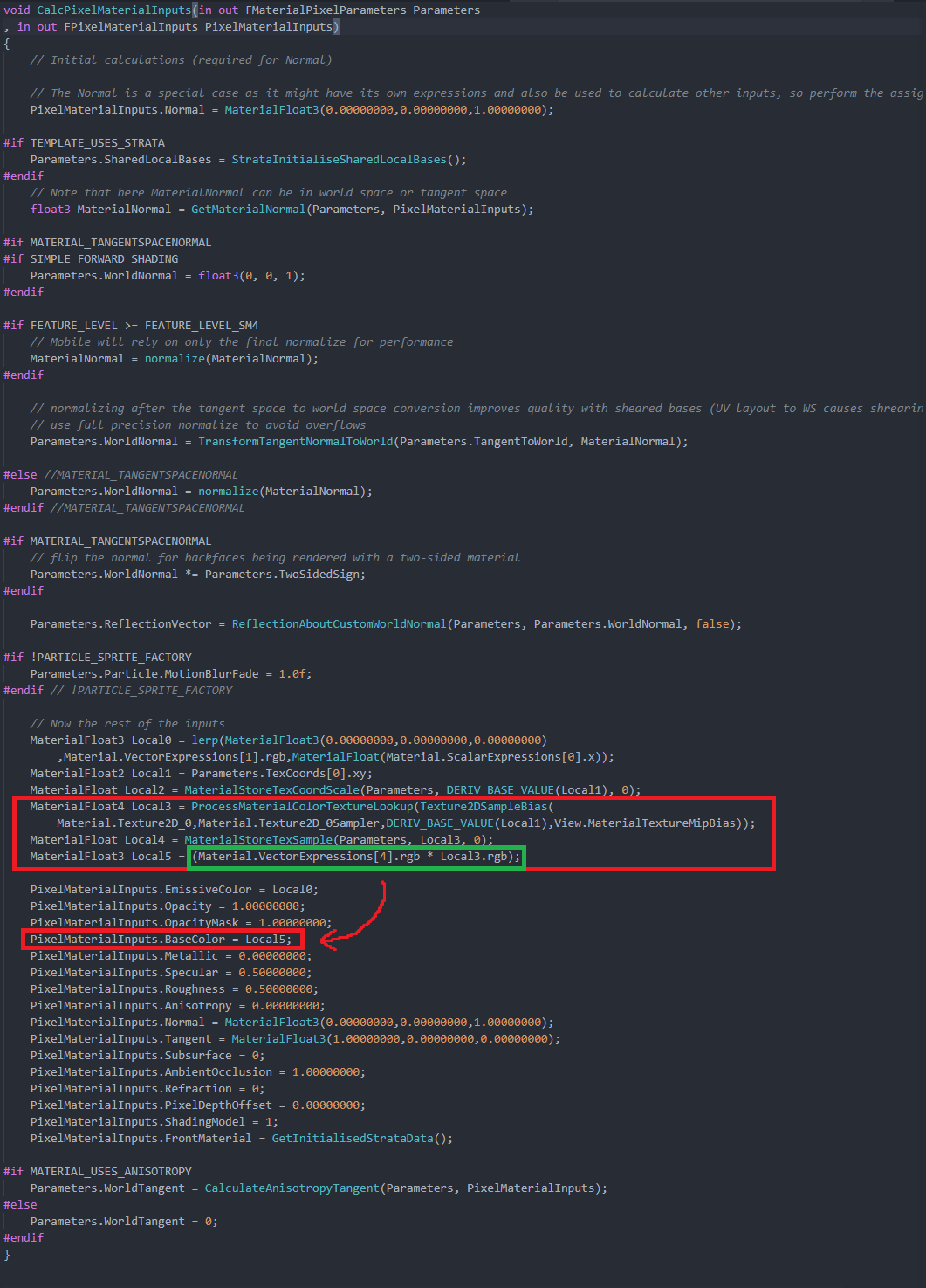Click 'PixelMaterialInputs.BaseColor = Local5;' line
This screenshot has width=926, height=1288.
tap(161, 939)
